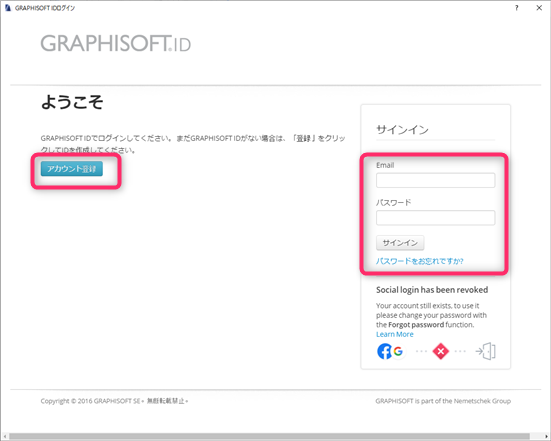
Task: Click the GRAPHISOFT ID logo
Action: [116, 44]
